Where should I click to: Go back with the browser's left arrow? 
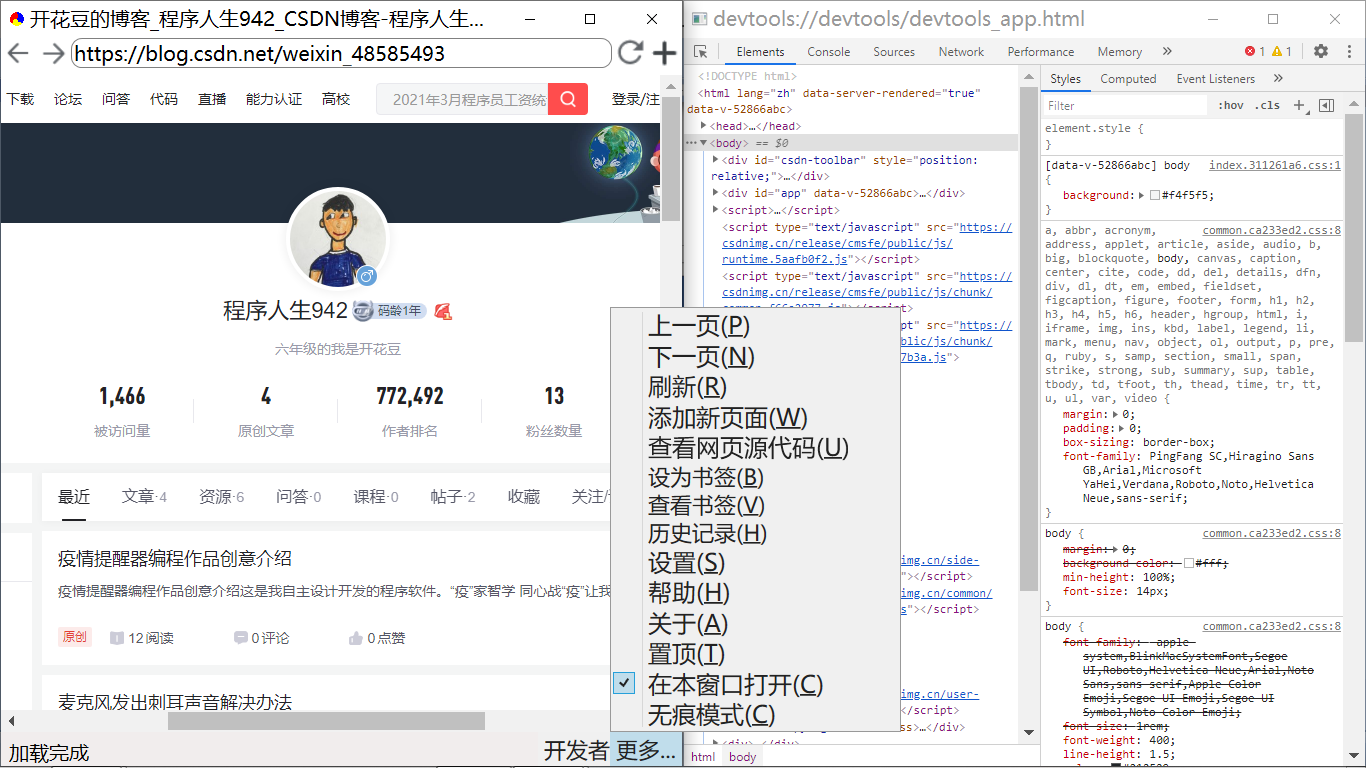18,53
